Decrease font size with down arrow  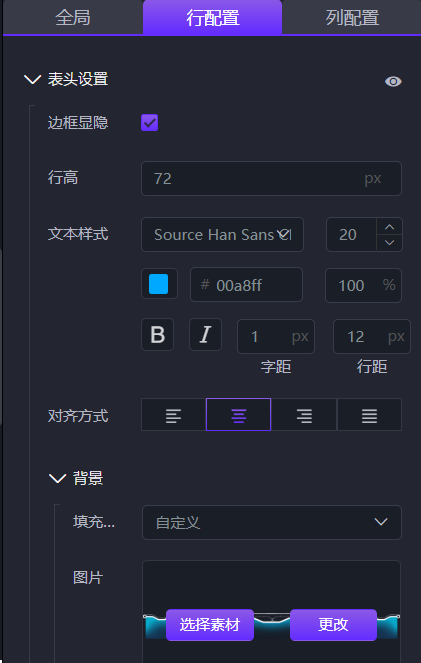pyautogui.click(x=389, y=243)
